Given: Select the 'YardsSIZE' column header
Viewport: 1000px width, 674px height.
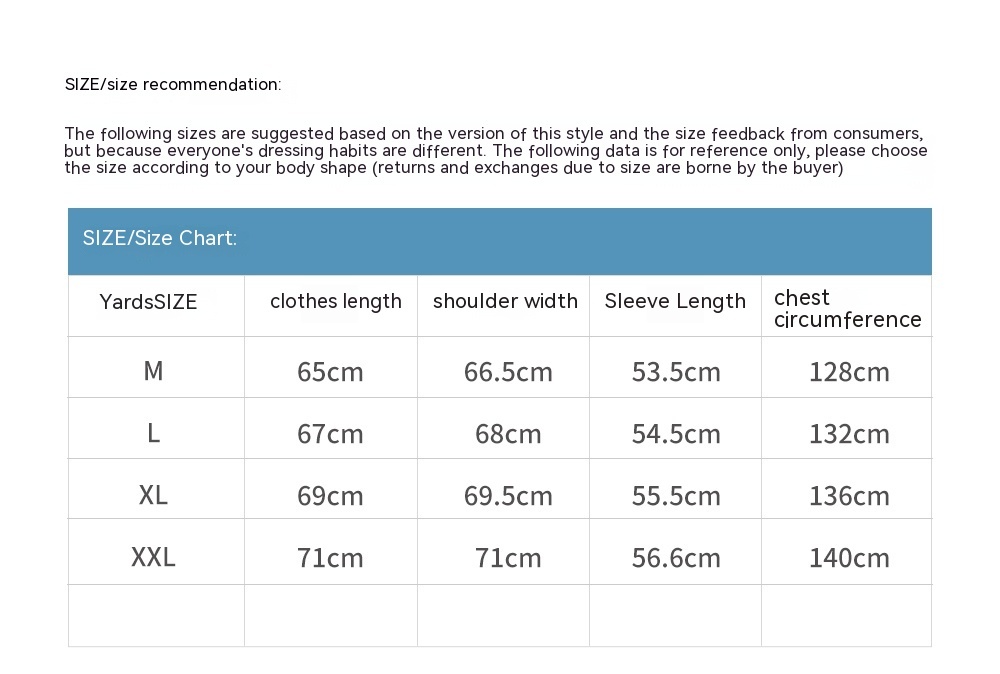Looking at the screenshot, I should [x=148, y=302].
